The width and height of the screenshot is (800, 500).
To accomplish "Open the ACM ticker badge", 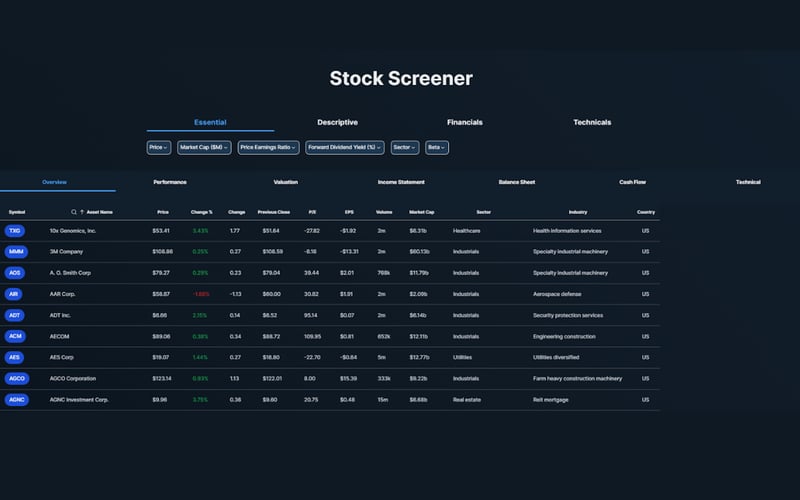I will (15, 336).
